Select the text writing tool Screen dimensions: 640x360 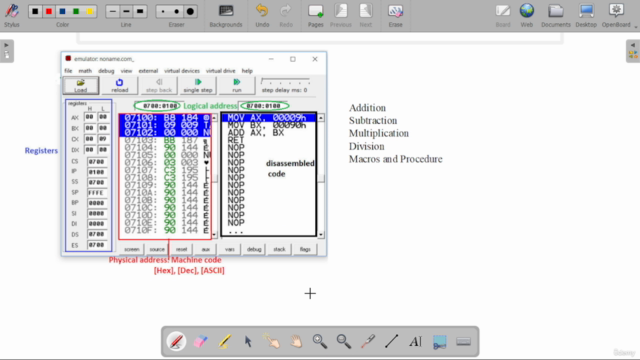(x=416, y=342)
